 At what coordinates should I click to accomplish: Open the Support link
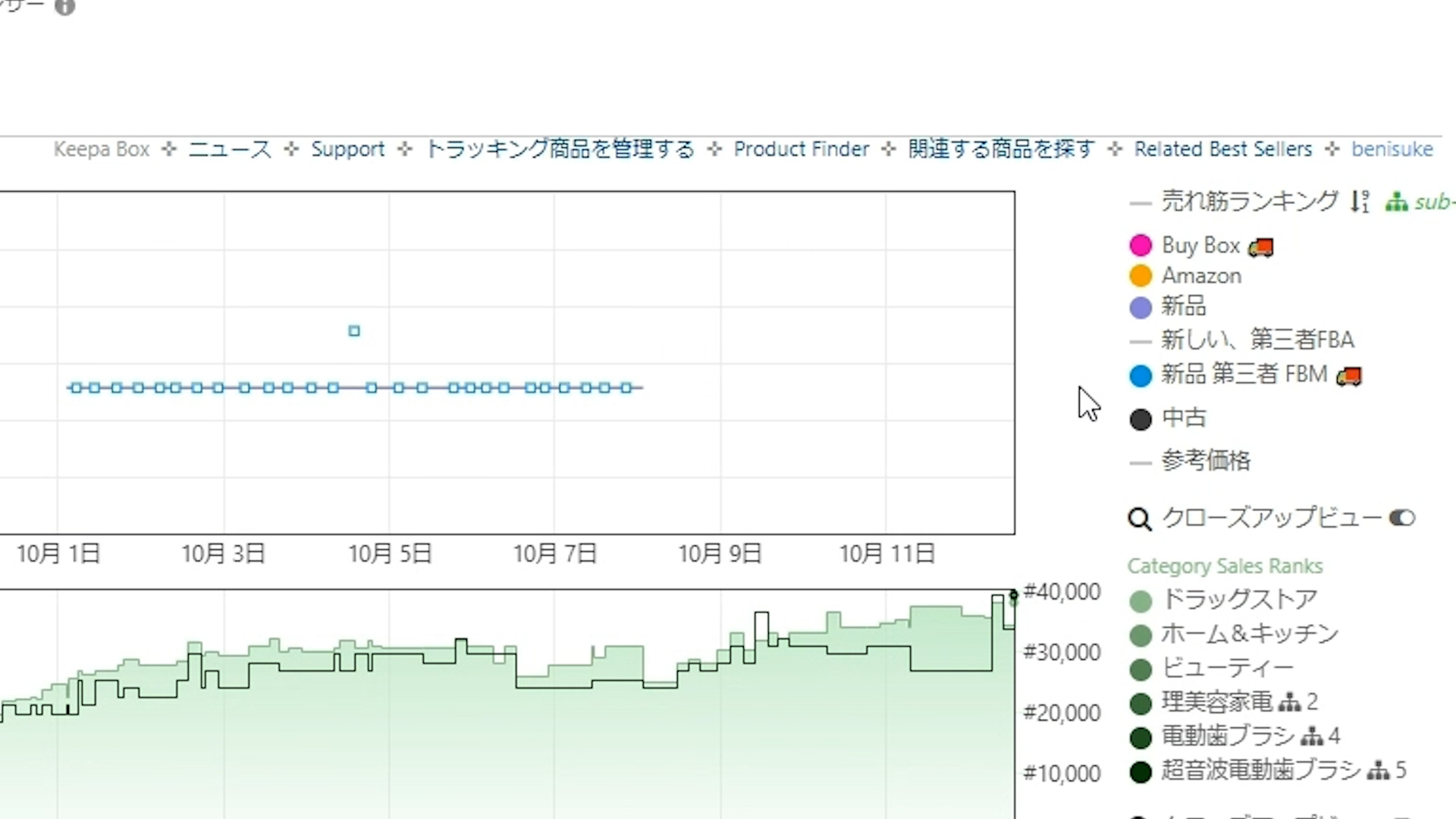(347, 149)
